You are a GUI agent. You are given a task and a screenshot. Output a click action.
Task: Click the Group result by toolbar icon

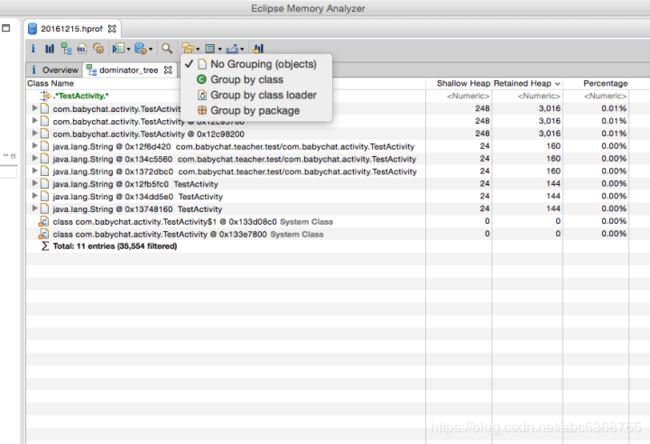pyautogui.click(x=188, y=49)
